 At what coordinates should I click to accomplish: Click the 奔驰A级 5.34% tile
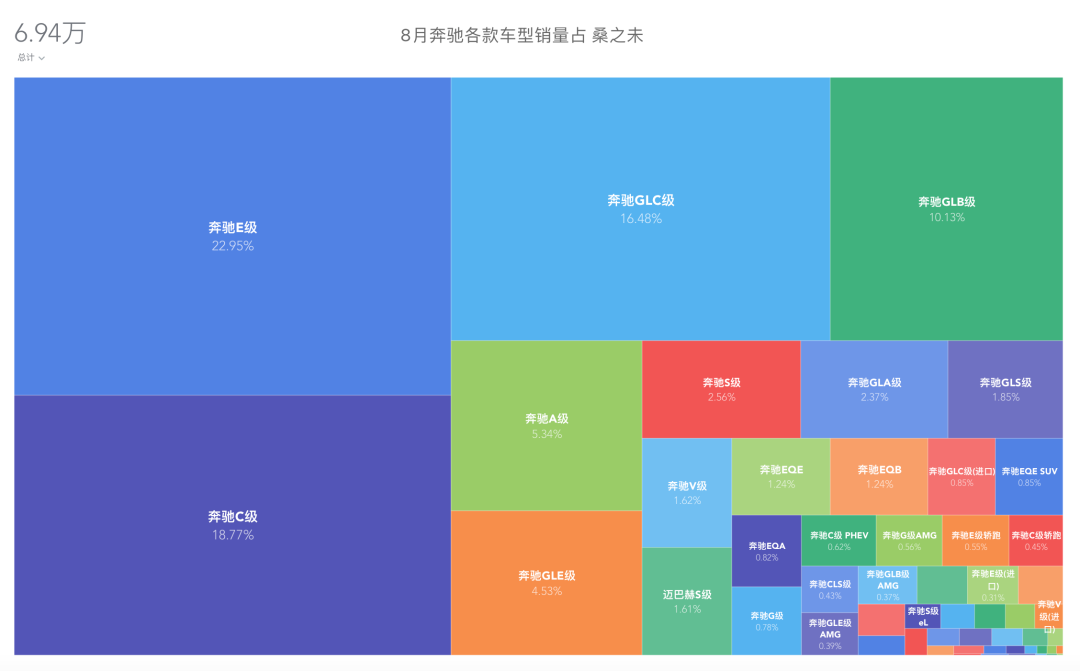546,425
